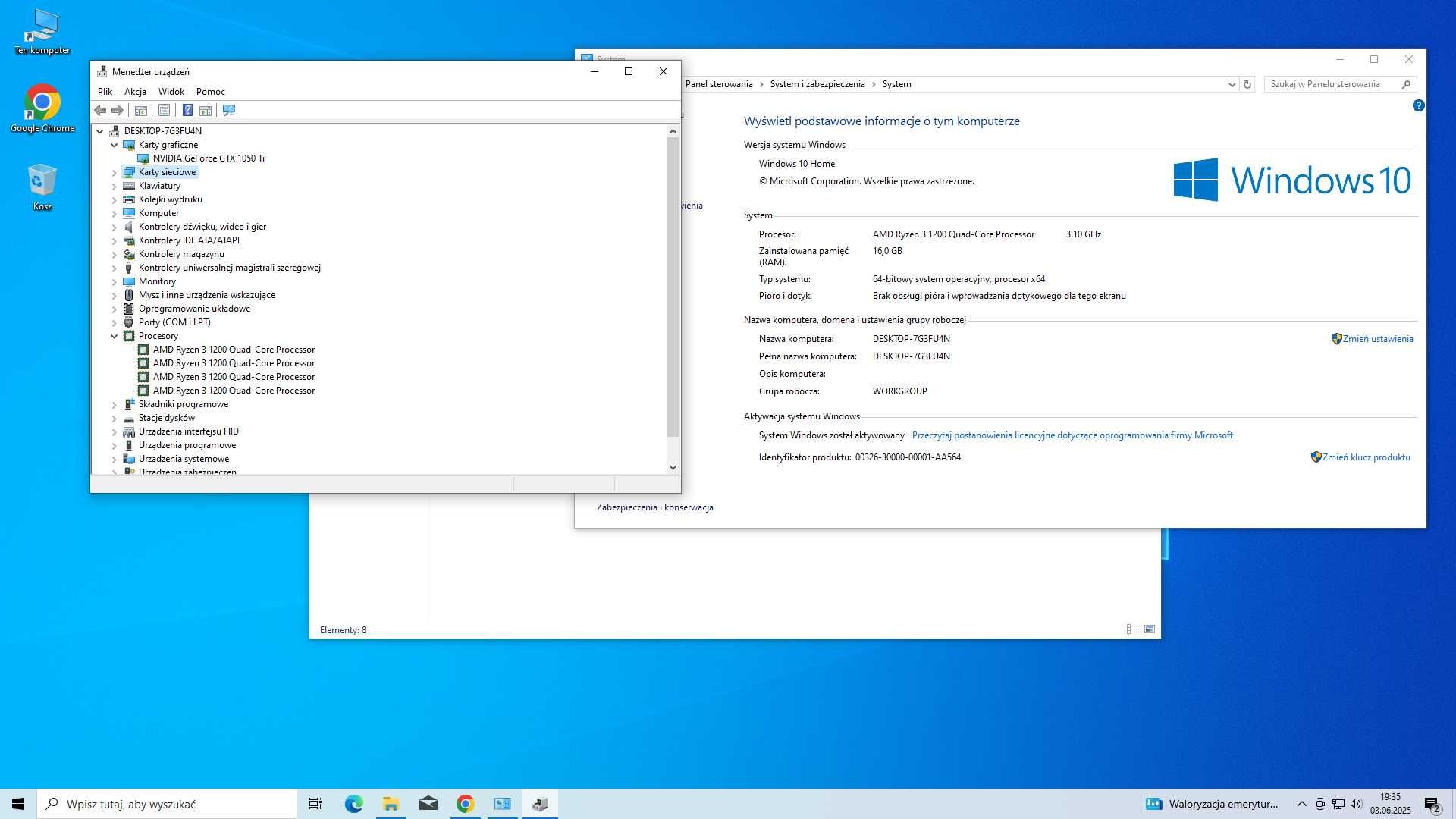Click the Zmień klucz produktu link
This screenshot has height=819, width=1456.
pos(1367,457)
